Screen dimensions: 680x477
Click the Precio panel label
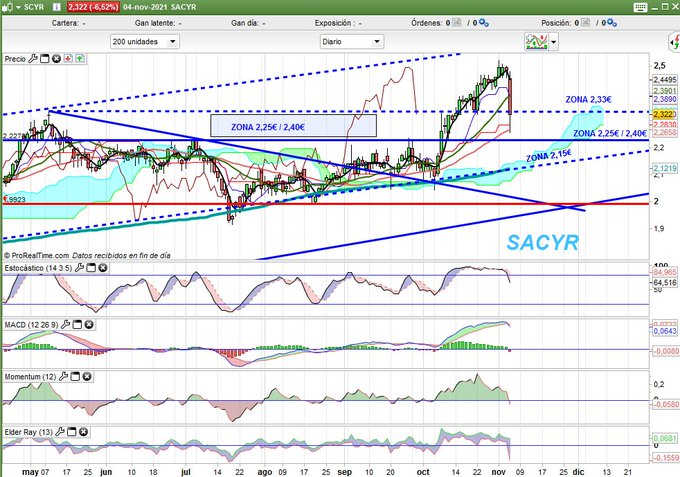click(x=15, y=59)
